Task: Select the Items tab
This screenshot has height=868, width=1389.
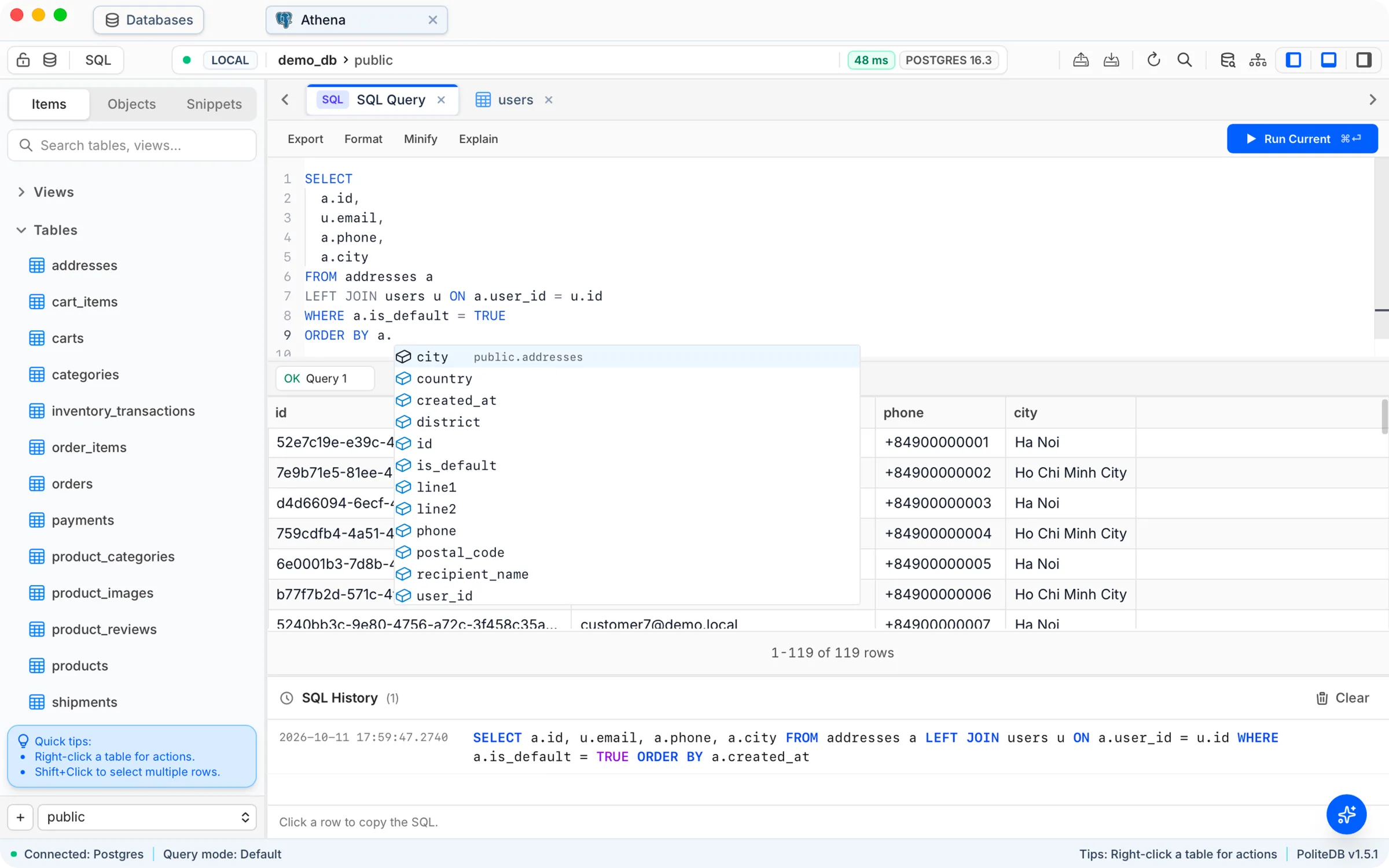Action: pyautogui.click(x=49, y=104)
